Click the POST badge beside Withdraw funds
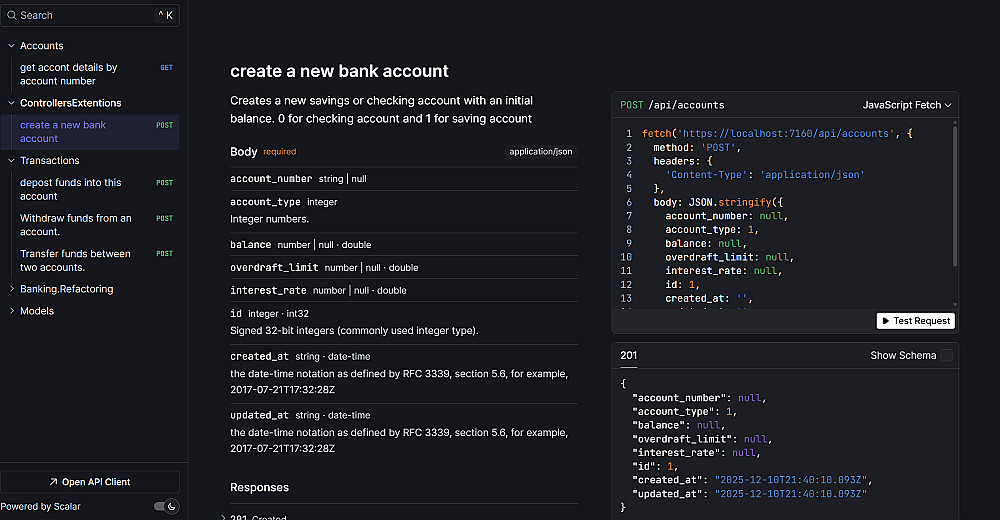Viewport: 1000px width, 520px height. pyautogui.click(x=165, y=218)
